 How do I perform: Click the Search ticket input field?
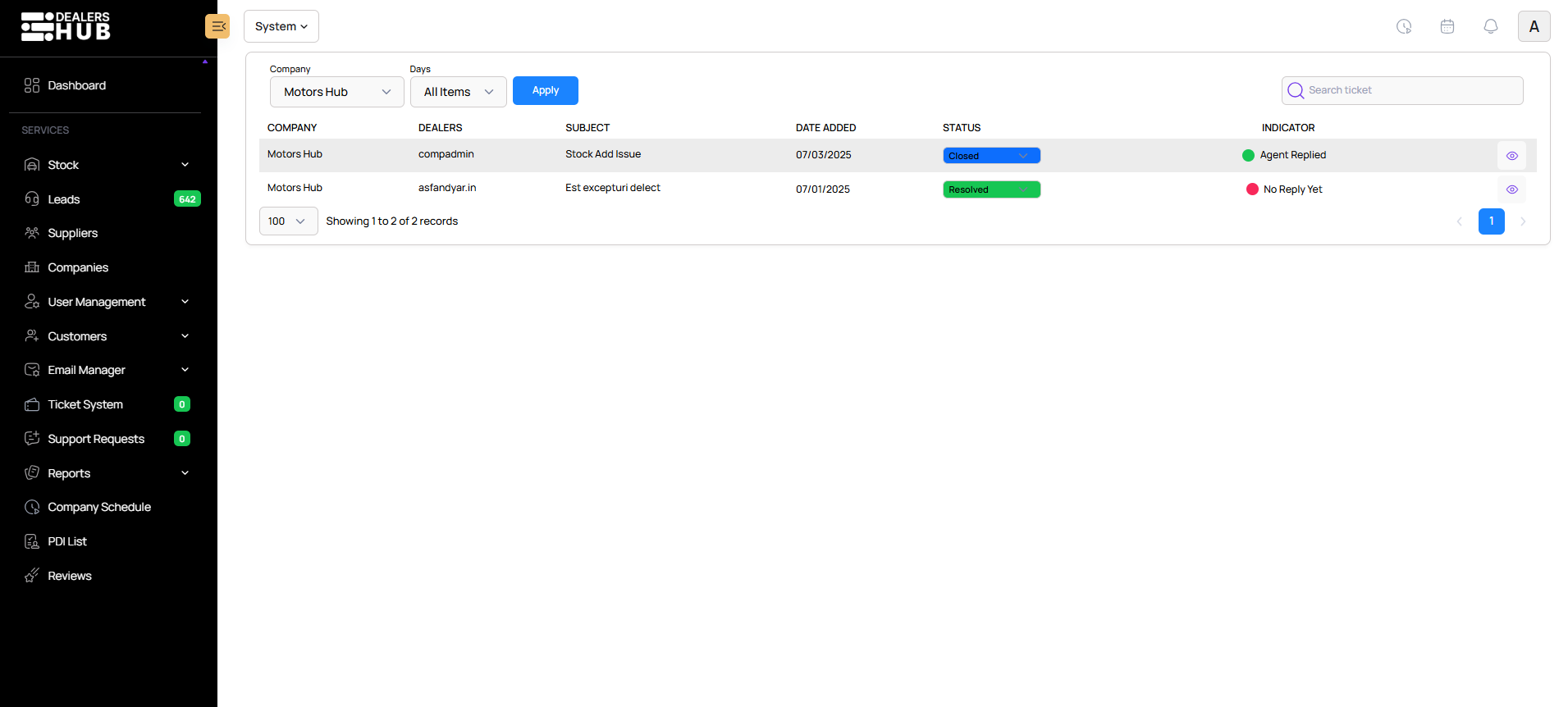(1411, 90)
